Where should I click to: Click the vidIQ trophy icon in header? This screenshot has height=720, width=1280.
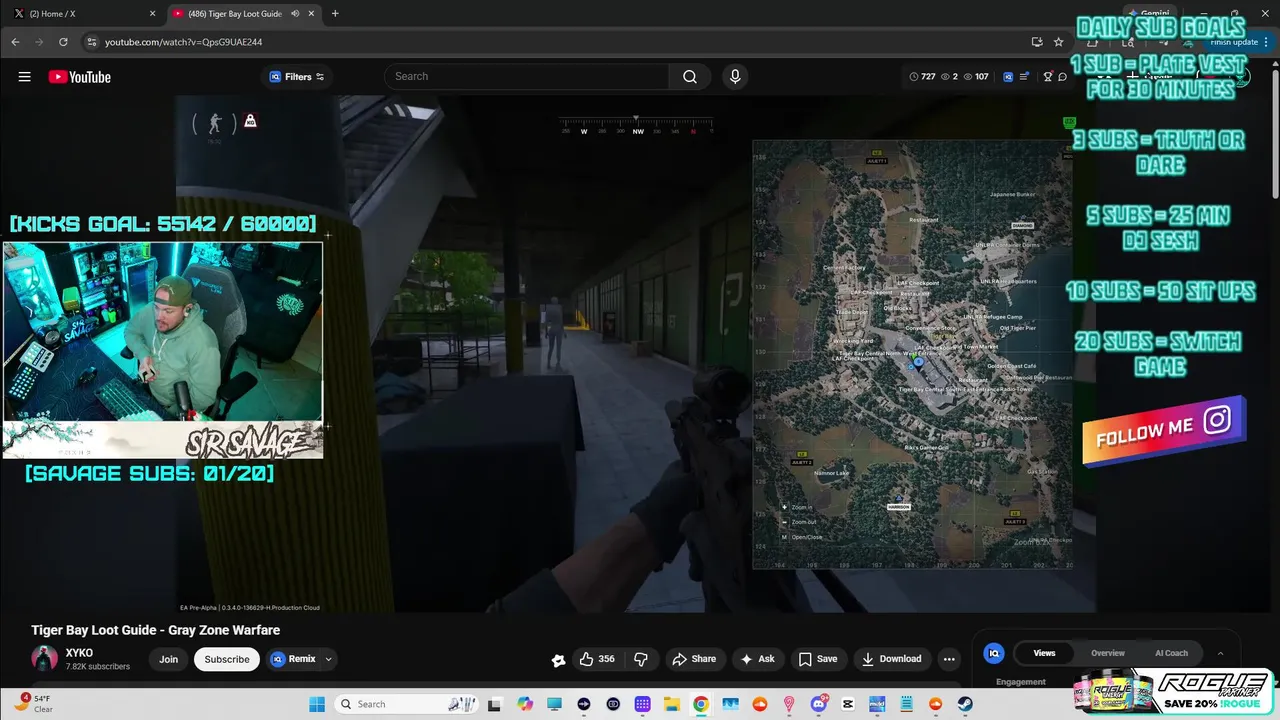(1047, 77)
